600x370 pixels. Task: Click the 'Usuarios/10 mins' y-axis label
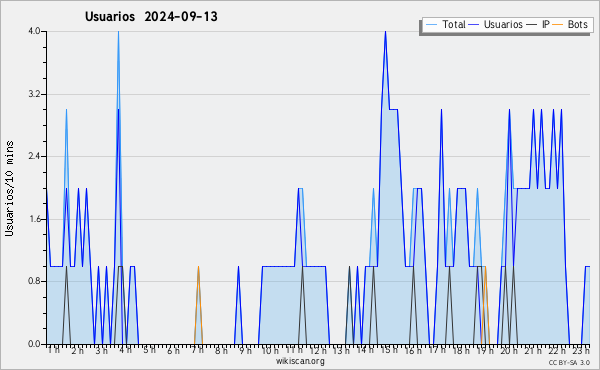(9, 188)
